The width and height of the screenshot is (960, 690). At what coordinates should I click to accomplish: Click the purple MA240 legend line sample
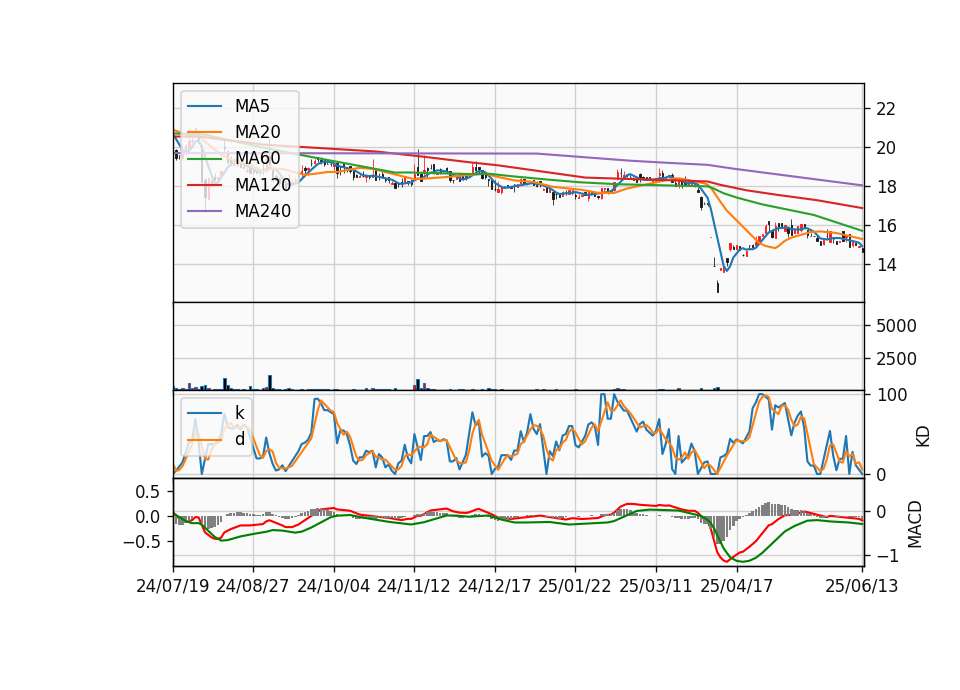pyautogui.click(x=204, y=211)
